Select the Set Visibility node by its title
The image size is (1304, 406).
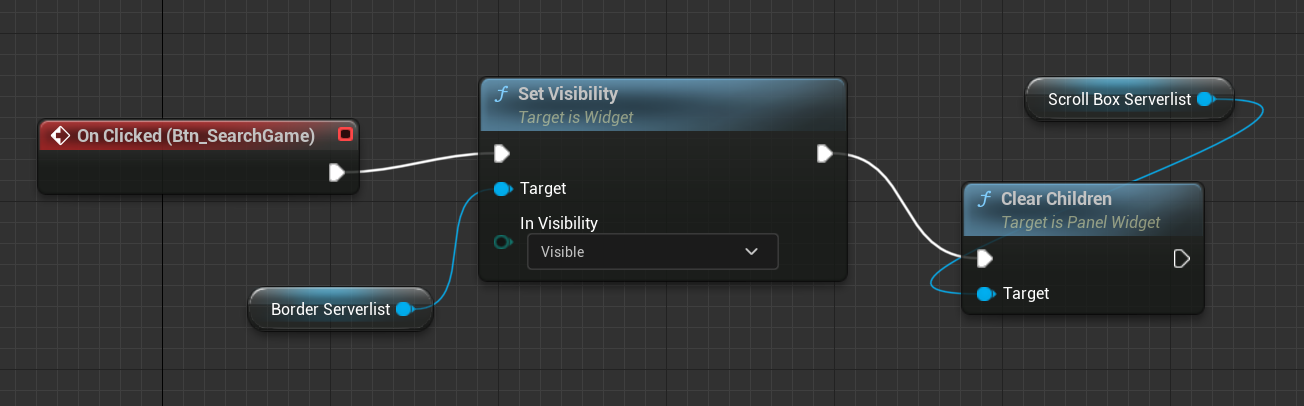567,94
